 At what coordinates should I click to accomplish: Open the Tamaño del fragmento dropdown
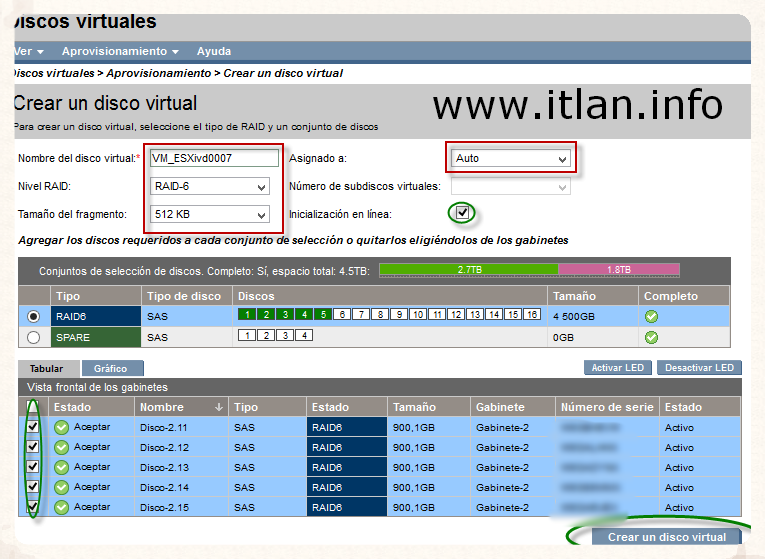(210, 214)
